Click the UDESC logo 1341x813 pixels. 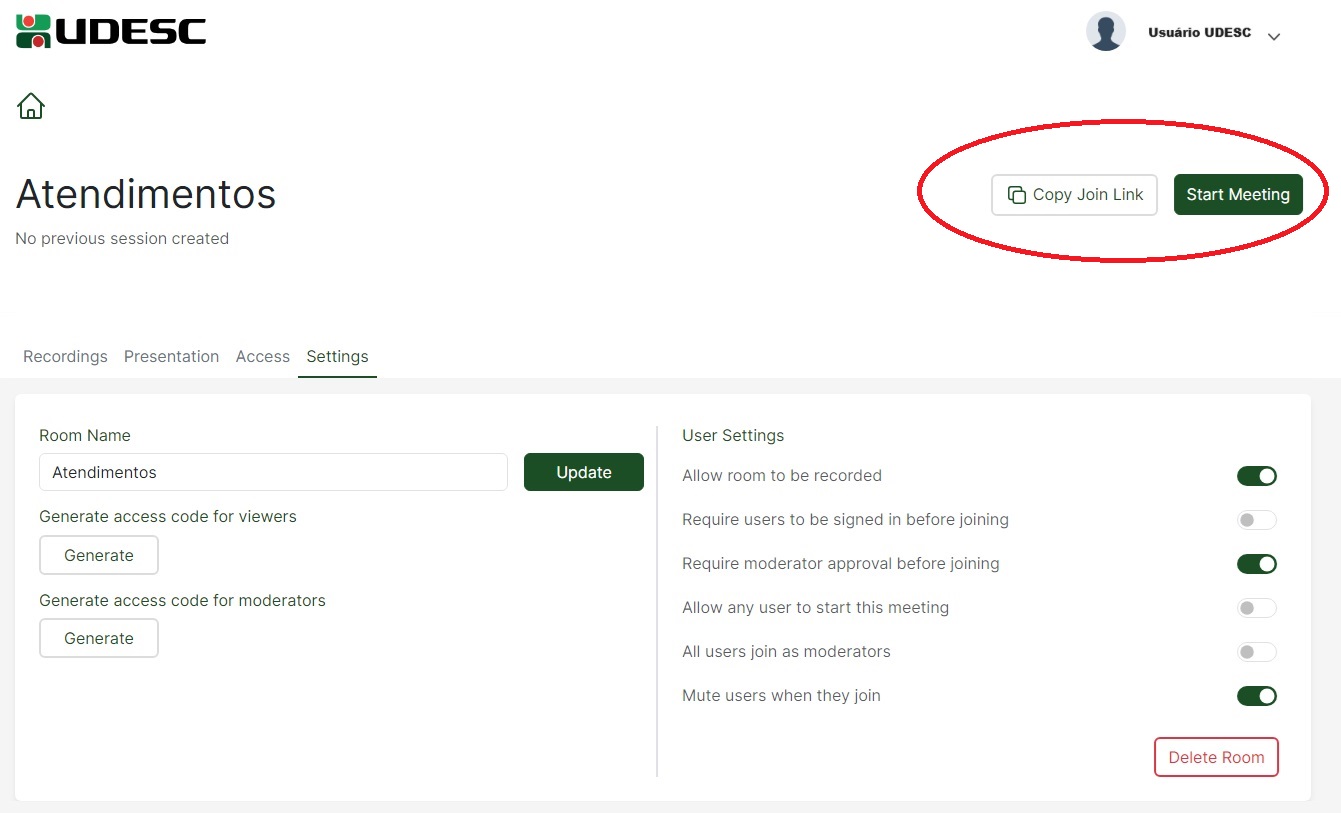(x=111, y=31)
